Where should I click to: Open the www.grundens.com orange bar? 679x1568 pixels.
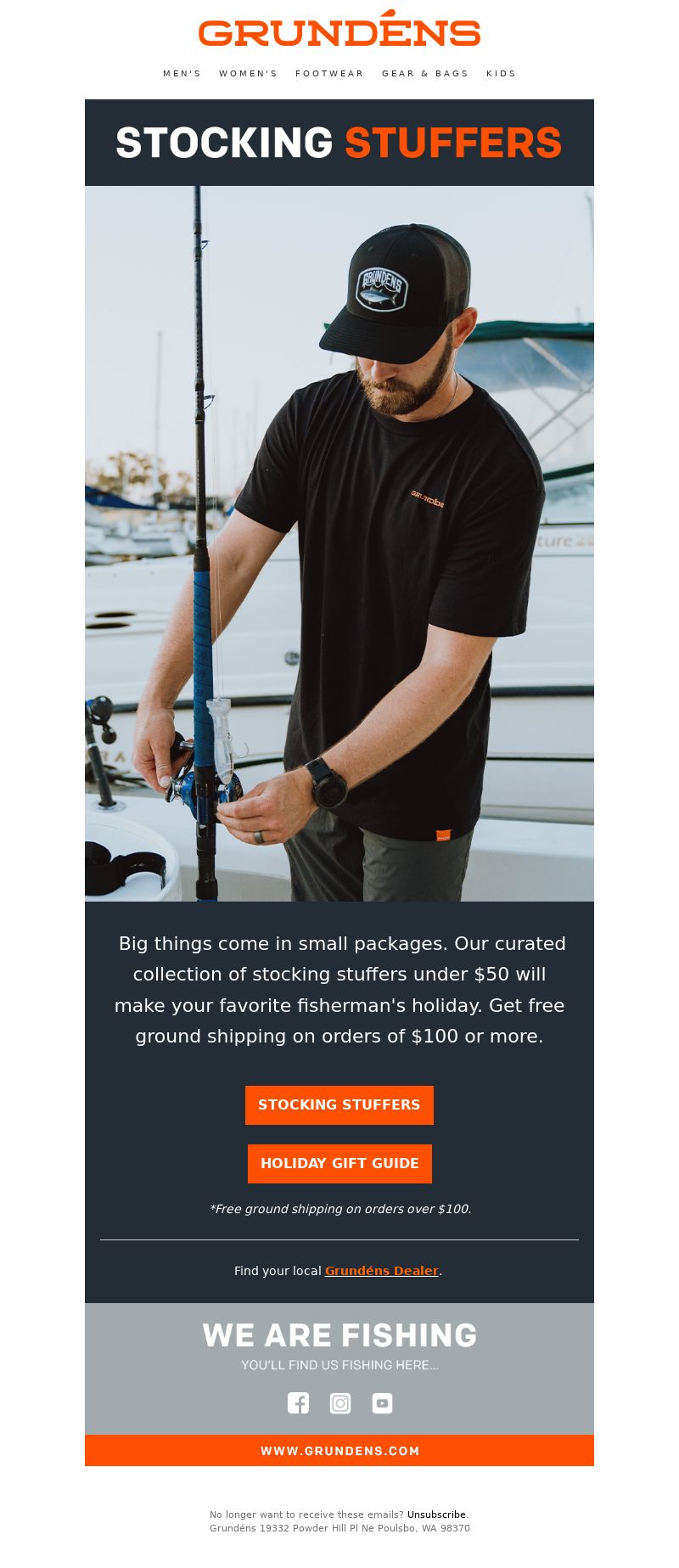[x=339, y=1451]
